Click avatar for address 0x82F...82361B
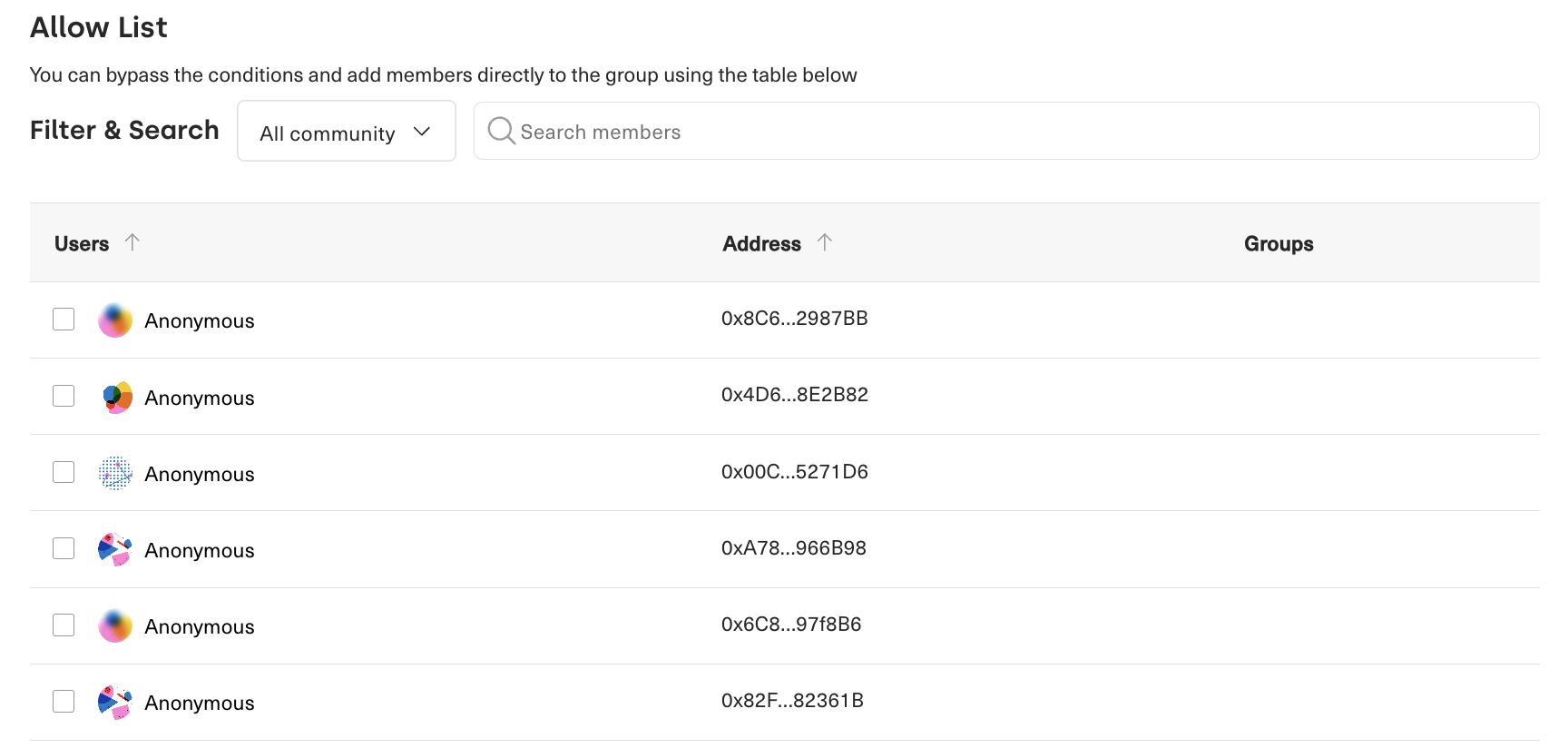Image resolution: width=1568 pixels, height=748 pixels. (115, 702)
